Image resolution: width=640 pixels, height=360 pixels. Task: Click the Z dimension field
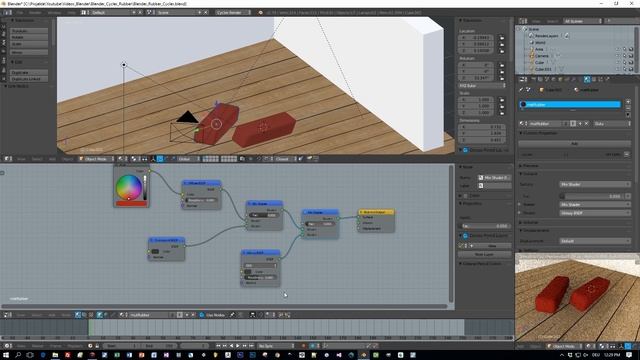(482, 140)
